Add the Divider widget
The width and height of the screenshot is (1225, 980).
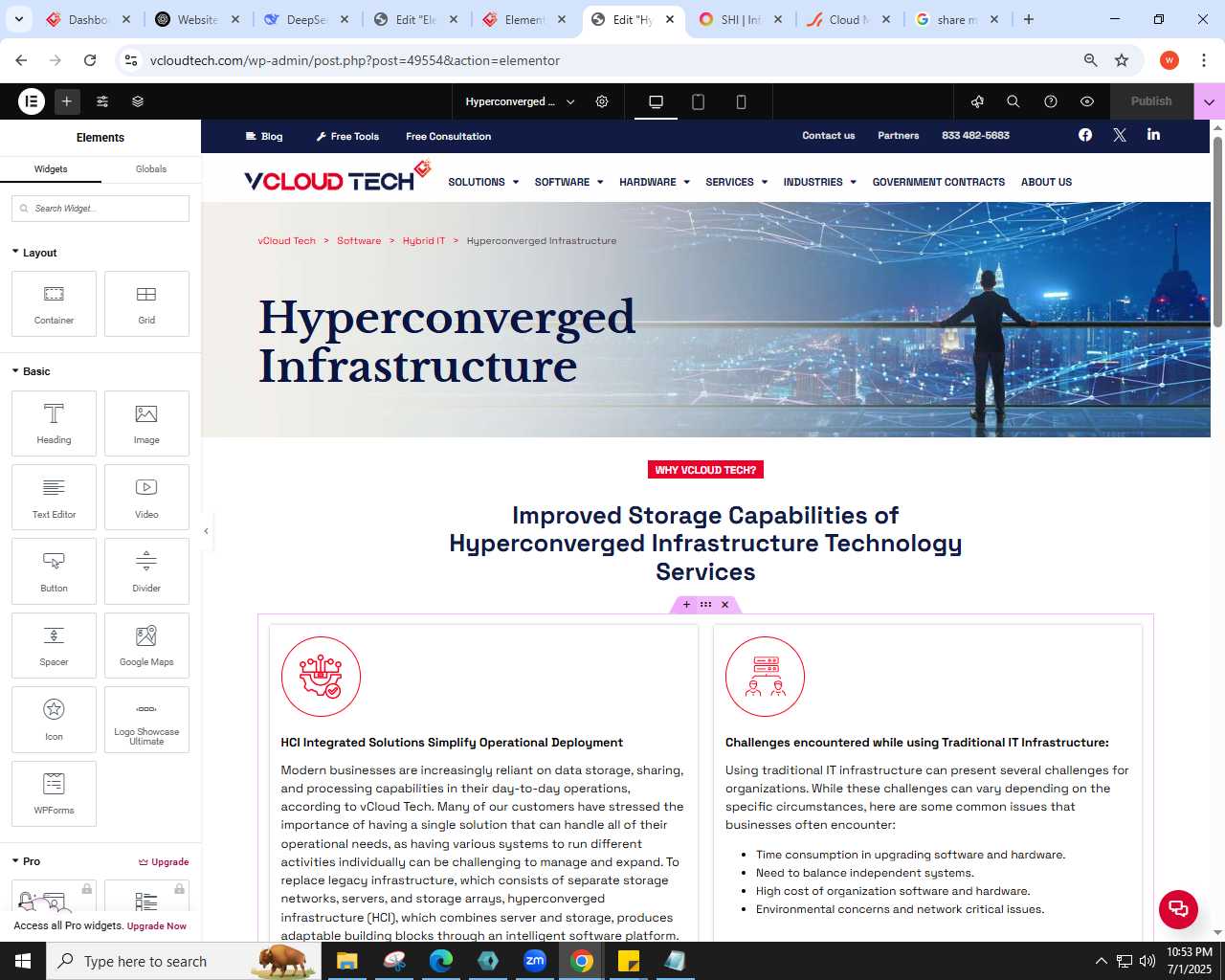tap(146, 570)
